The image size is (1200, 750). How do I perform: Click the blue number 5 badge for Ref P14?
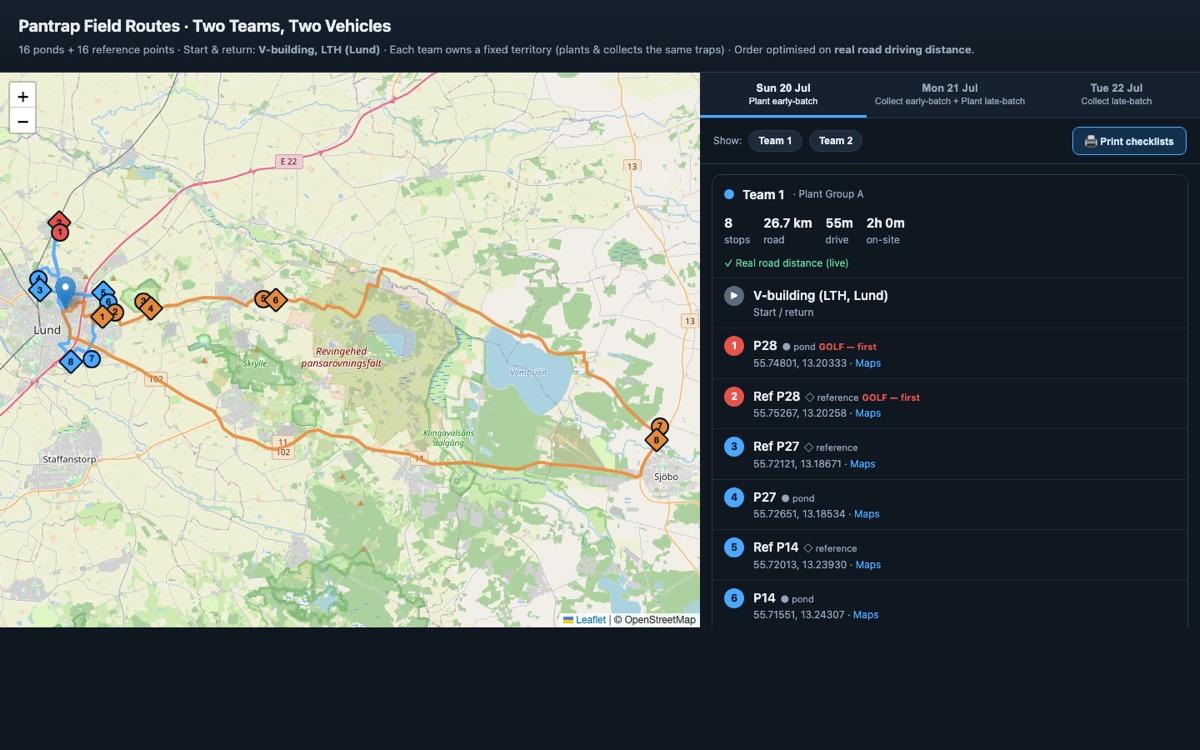click(x=734, y=547)
